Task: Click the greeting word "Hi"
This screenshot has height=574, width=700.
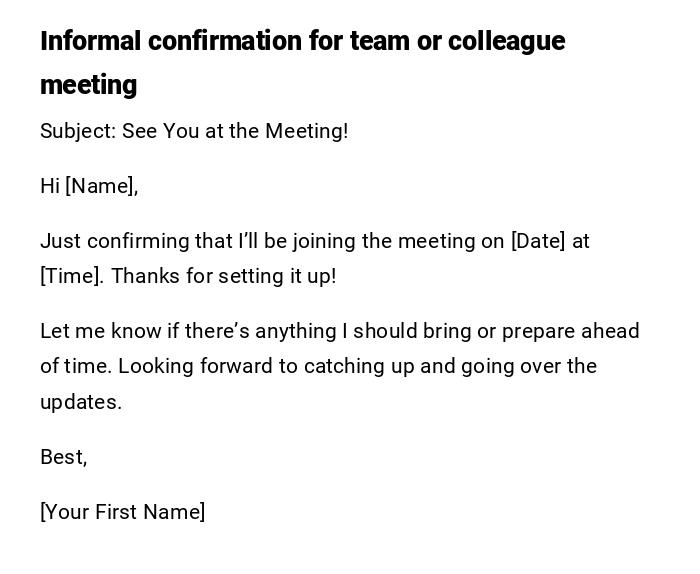Action: tap(50, 186)
